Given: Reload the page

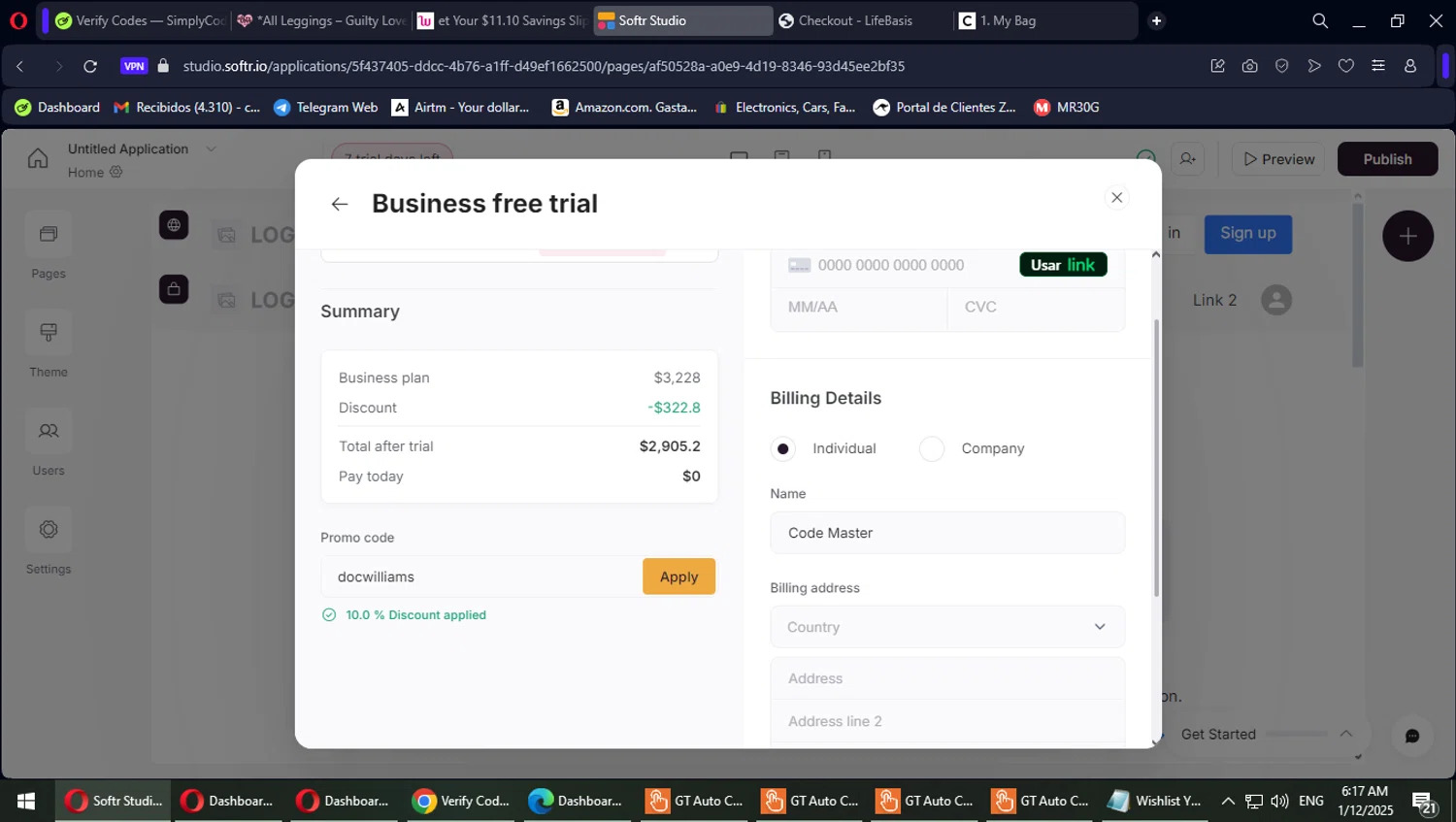Looking at the screenshot, I should (x=90, y=66).
